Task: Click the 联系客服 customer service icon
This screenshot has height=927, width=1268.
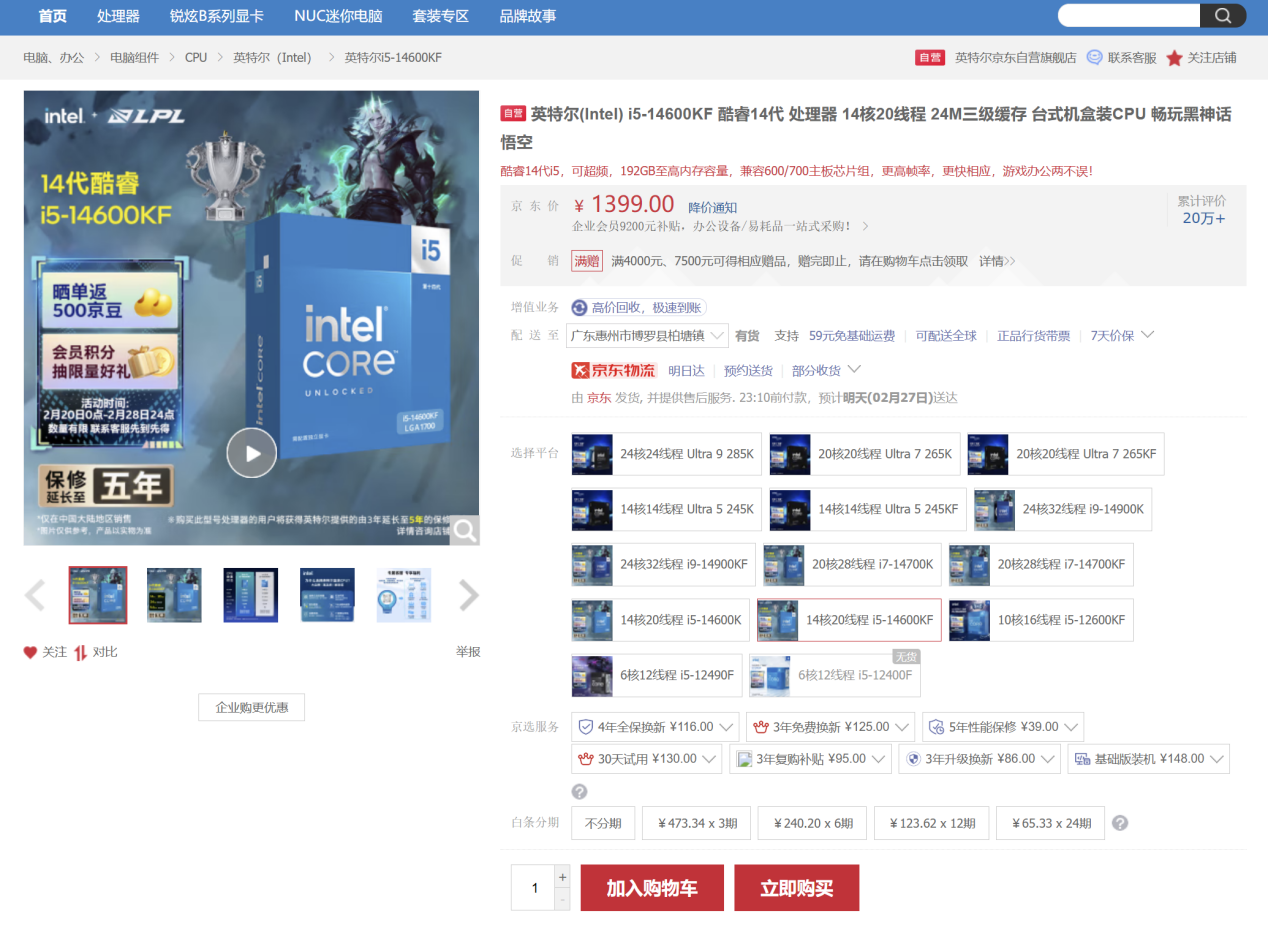Action: click(1095, 58)
